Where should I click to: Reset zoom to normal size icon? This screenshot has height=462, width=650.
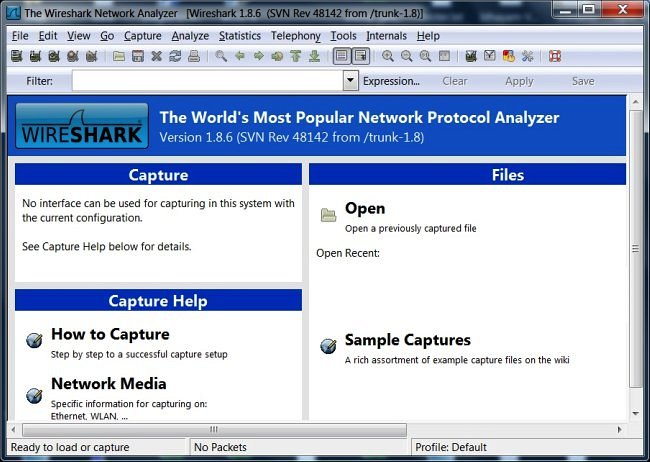(x=425, y=56)
